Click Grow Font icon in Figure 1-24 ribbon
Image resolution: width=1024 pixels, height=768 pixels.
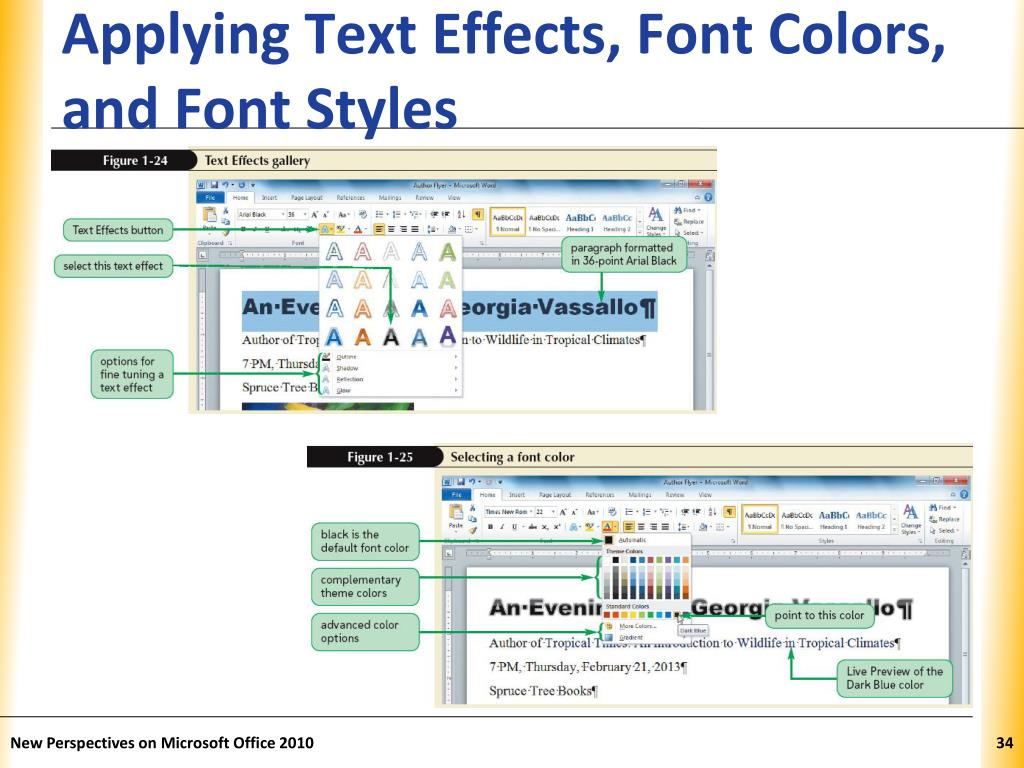[x=314, y=215]
